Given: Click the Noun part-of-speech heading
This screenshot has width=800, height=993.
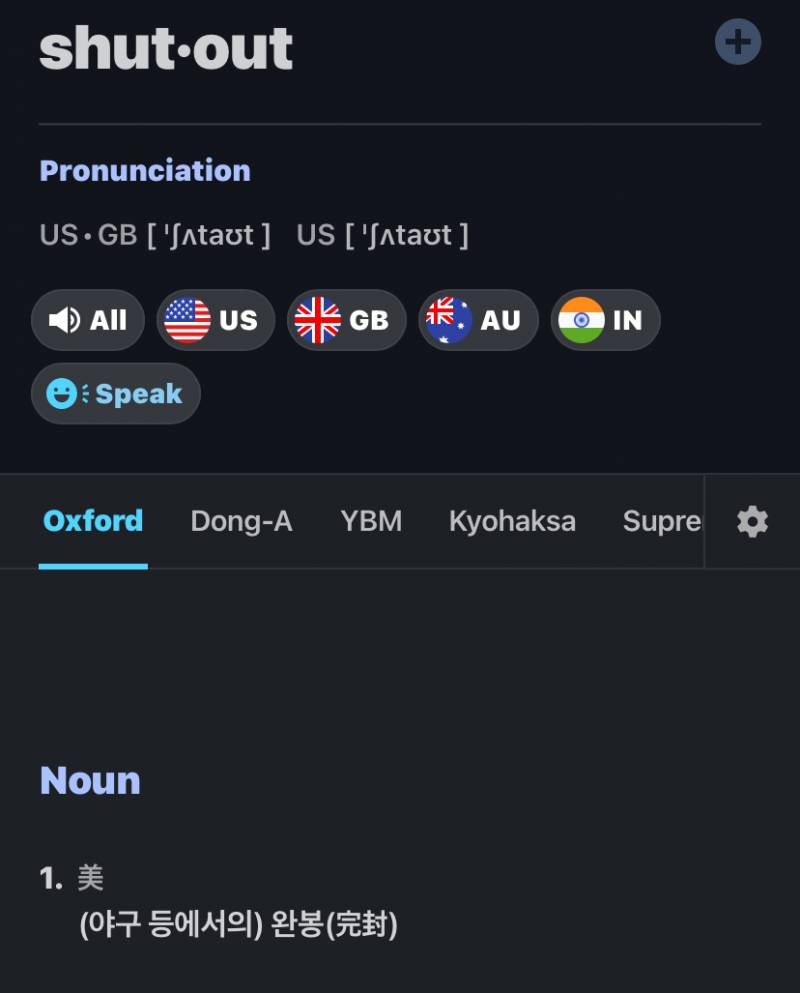Looking at the screenshot, I should pyautogui.click(x=90, y=781).
